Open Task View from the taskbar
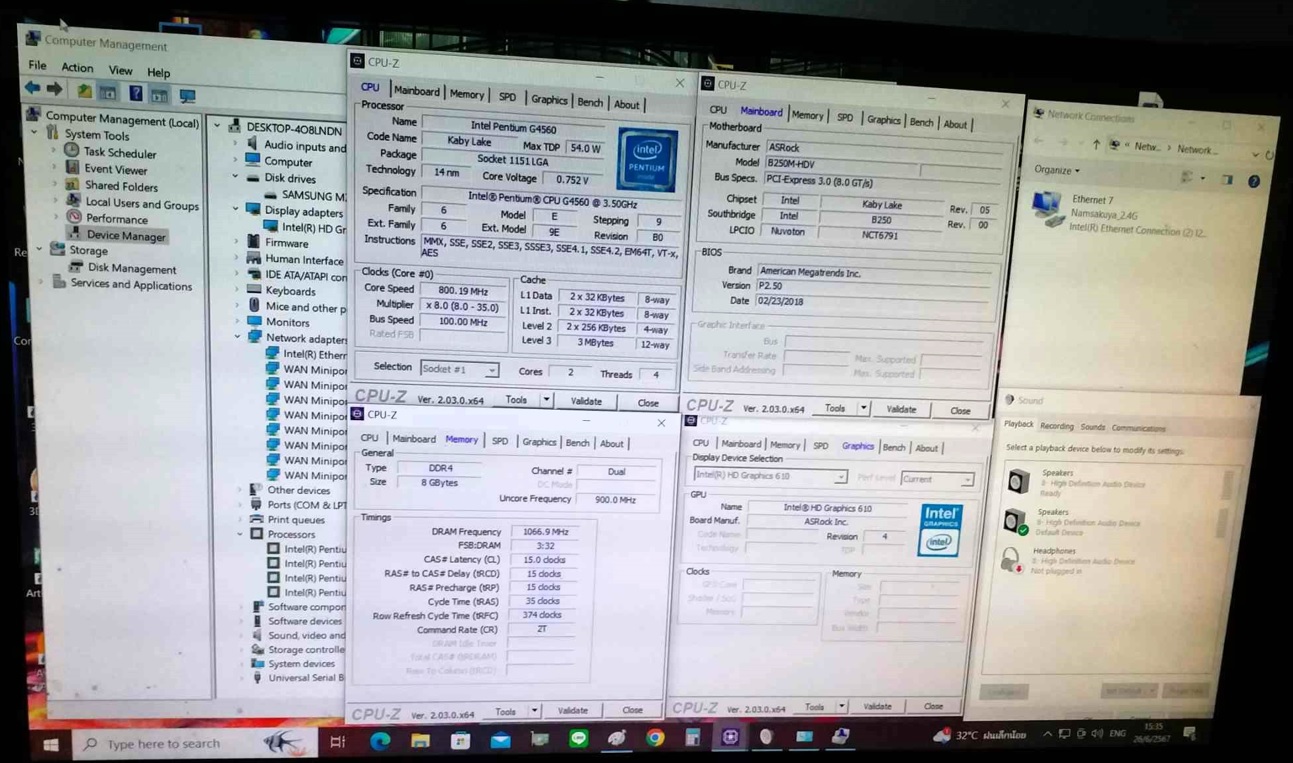This screenshot has width=1293, height=763. (338, 741)
